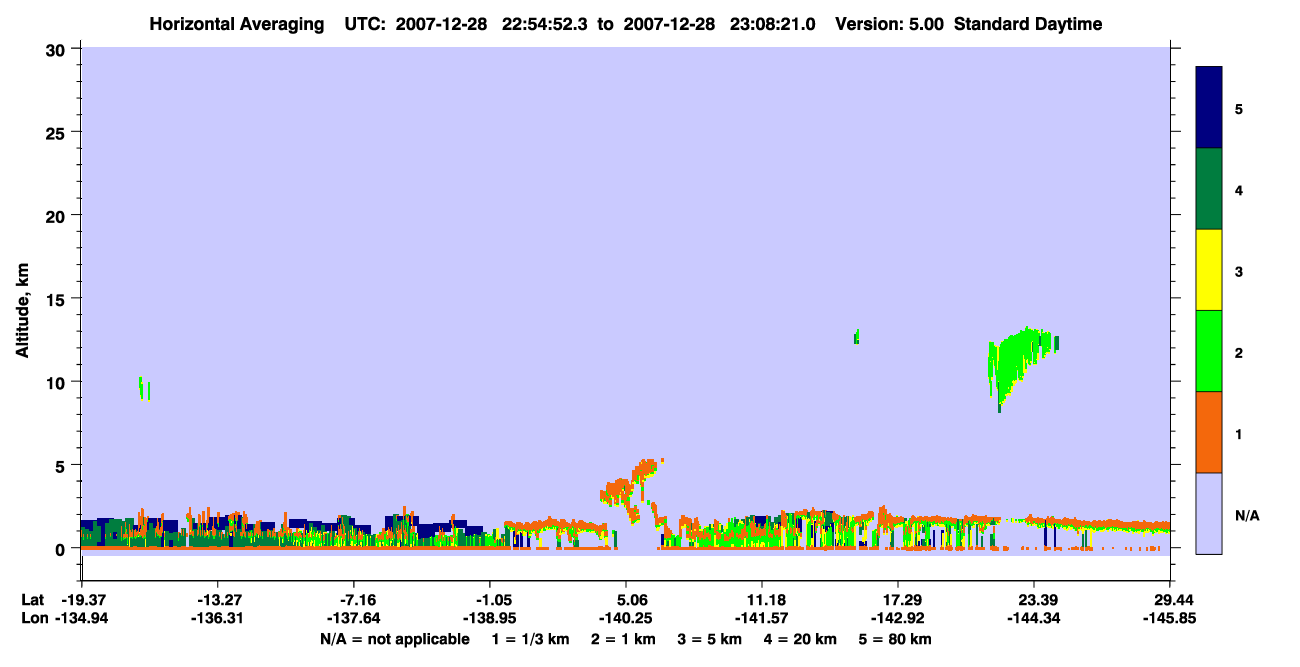Click the '4 = 20 km' legend entry
This screenshot has width=1300, height=667.
[802, 639]
